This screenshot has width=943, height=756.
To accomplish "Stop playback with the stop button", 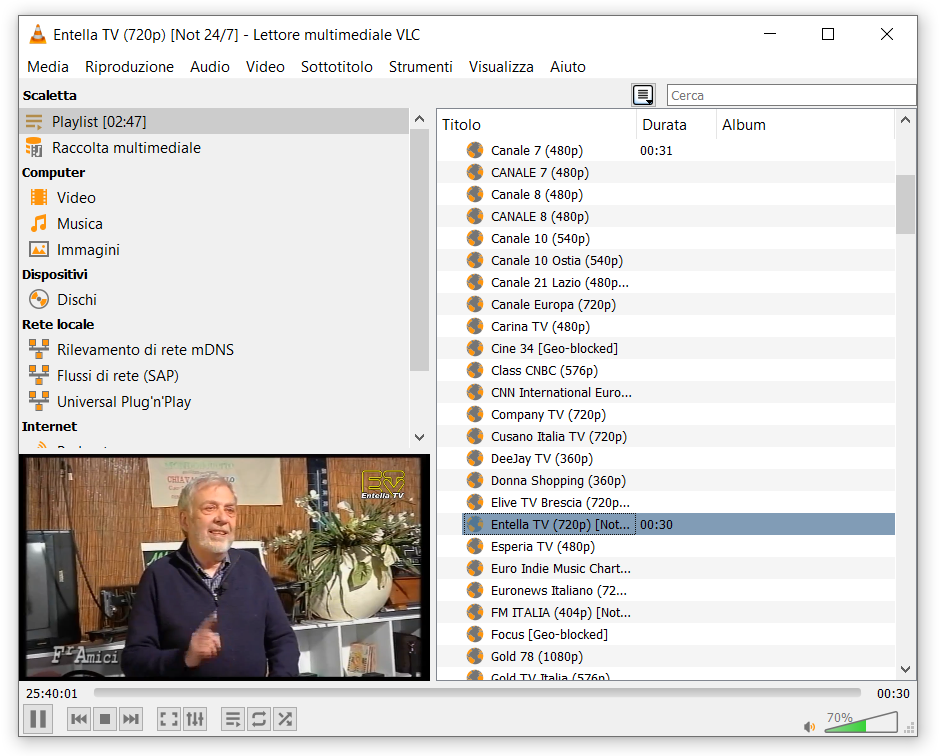I will coord(105,718).
